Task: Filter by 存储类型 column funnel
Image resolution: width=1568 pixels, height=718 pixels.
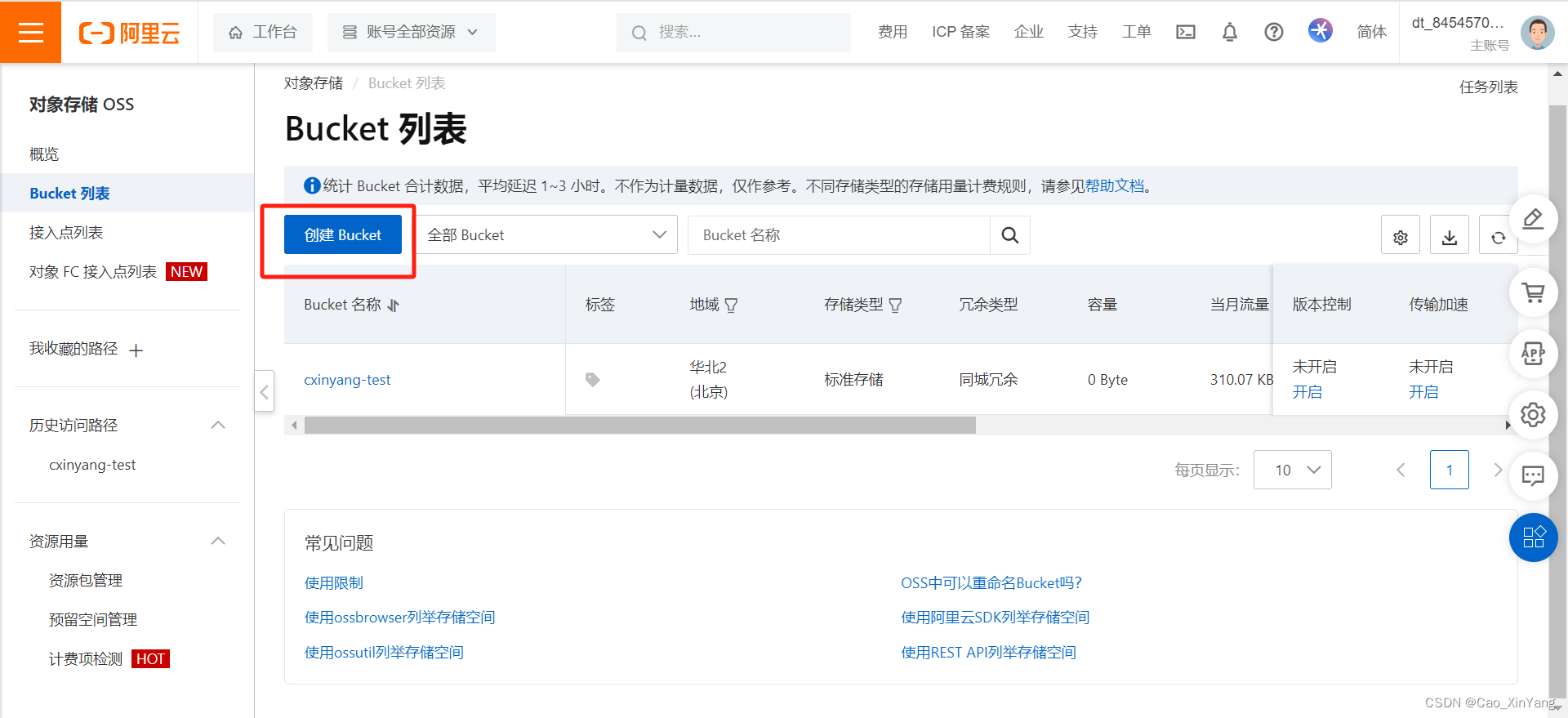Action: coord(895,305)
